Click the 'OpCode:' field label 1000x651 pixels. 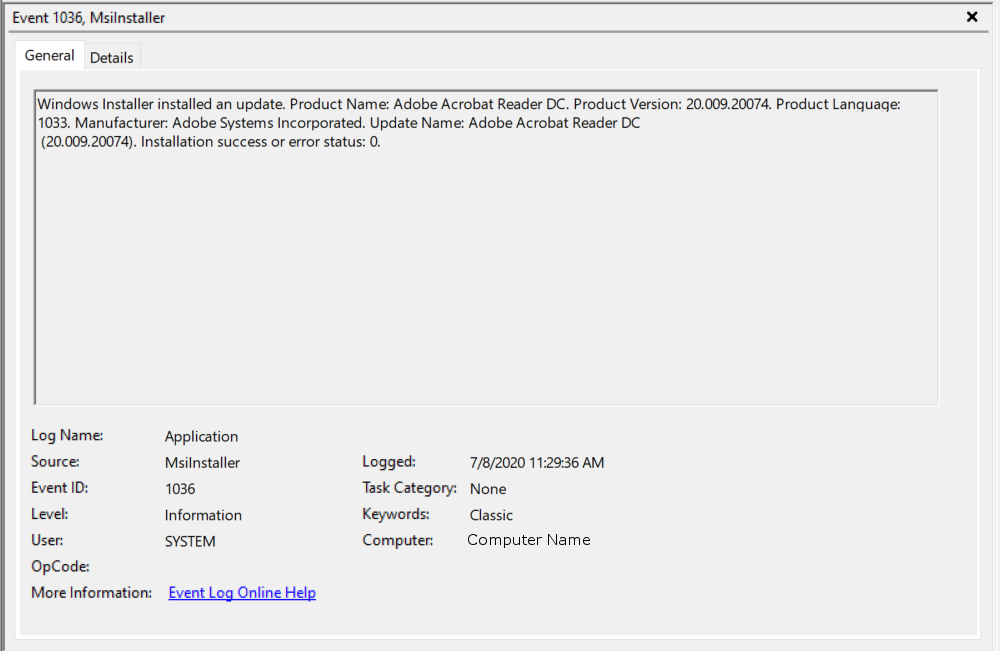coord(61,566)
